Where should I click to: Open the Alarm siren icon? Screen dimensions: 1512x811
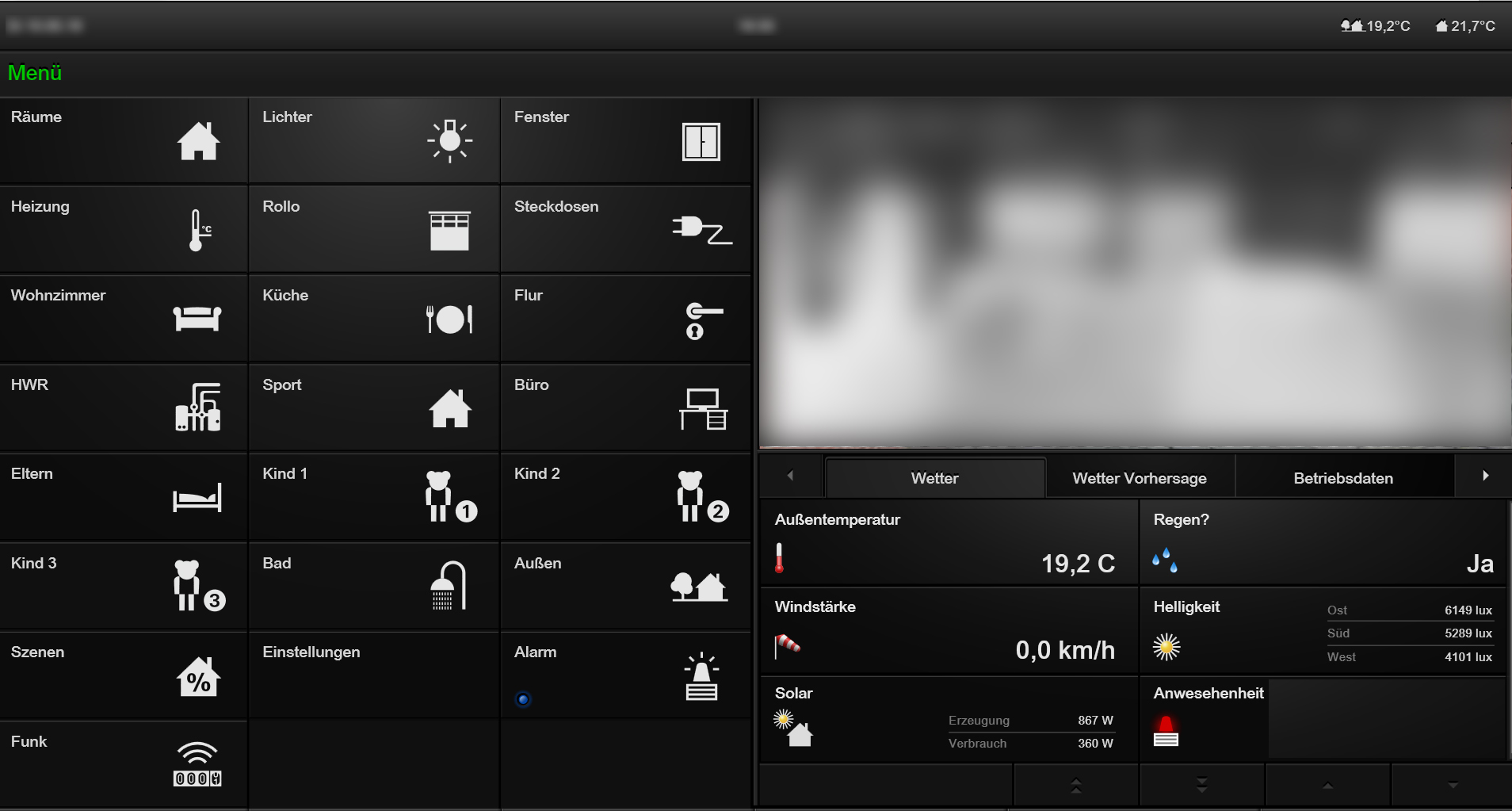tap(702, 676)
